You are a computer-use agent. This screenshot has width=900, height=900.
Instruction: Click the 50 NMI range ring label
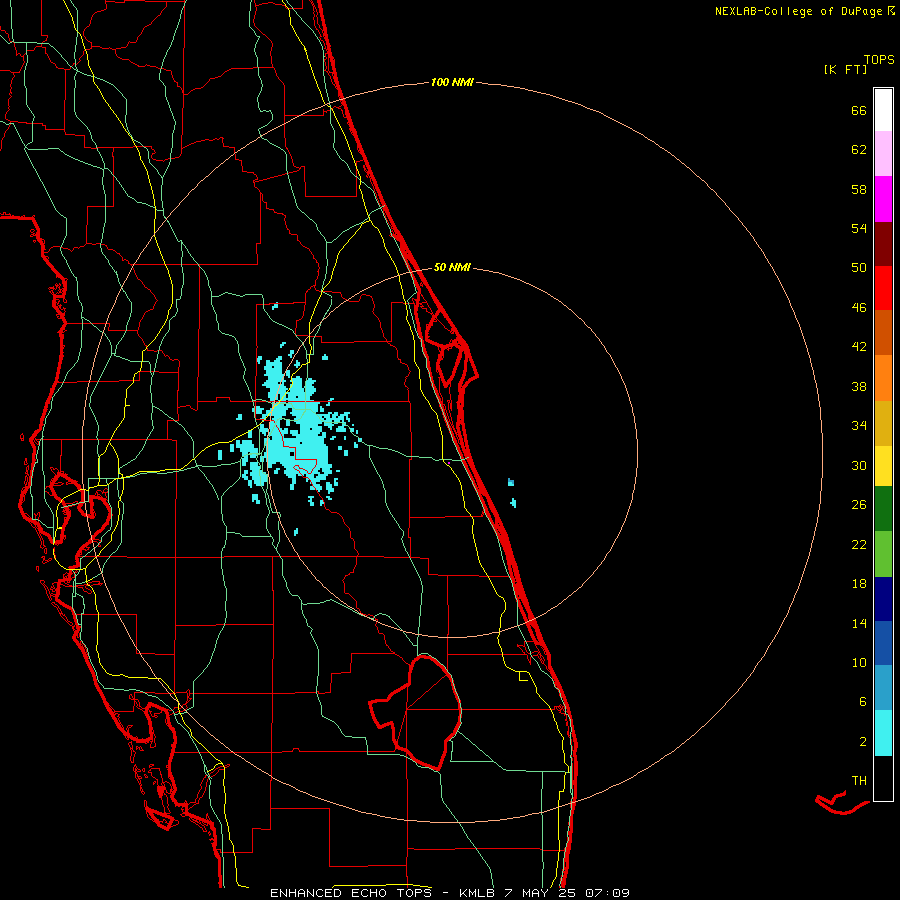click(x=452, y=267)
